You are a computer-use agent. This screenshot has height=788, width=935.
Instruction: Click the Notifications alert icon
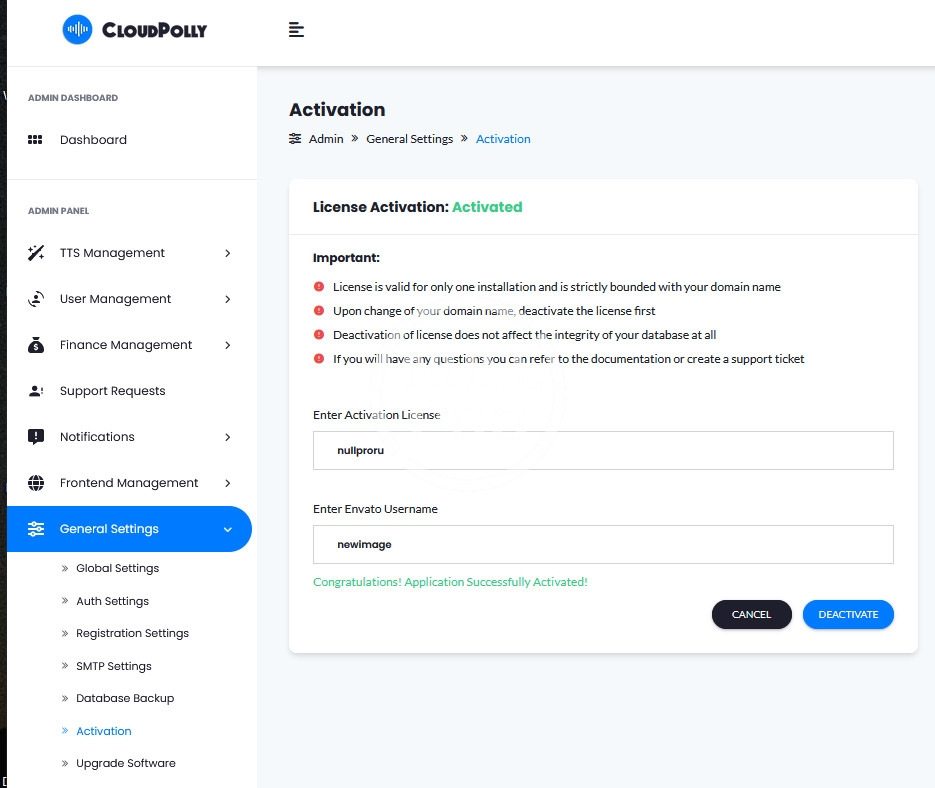coord(36,437)
